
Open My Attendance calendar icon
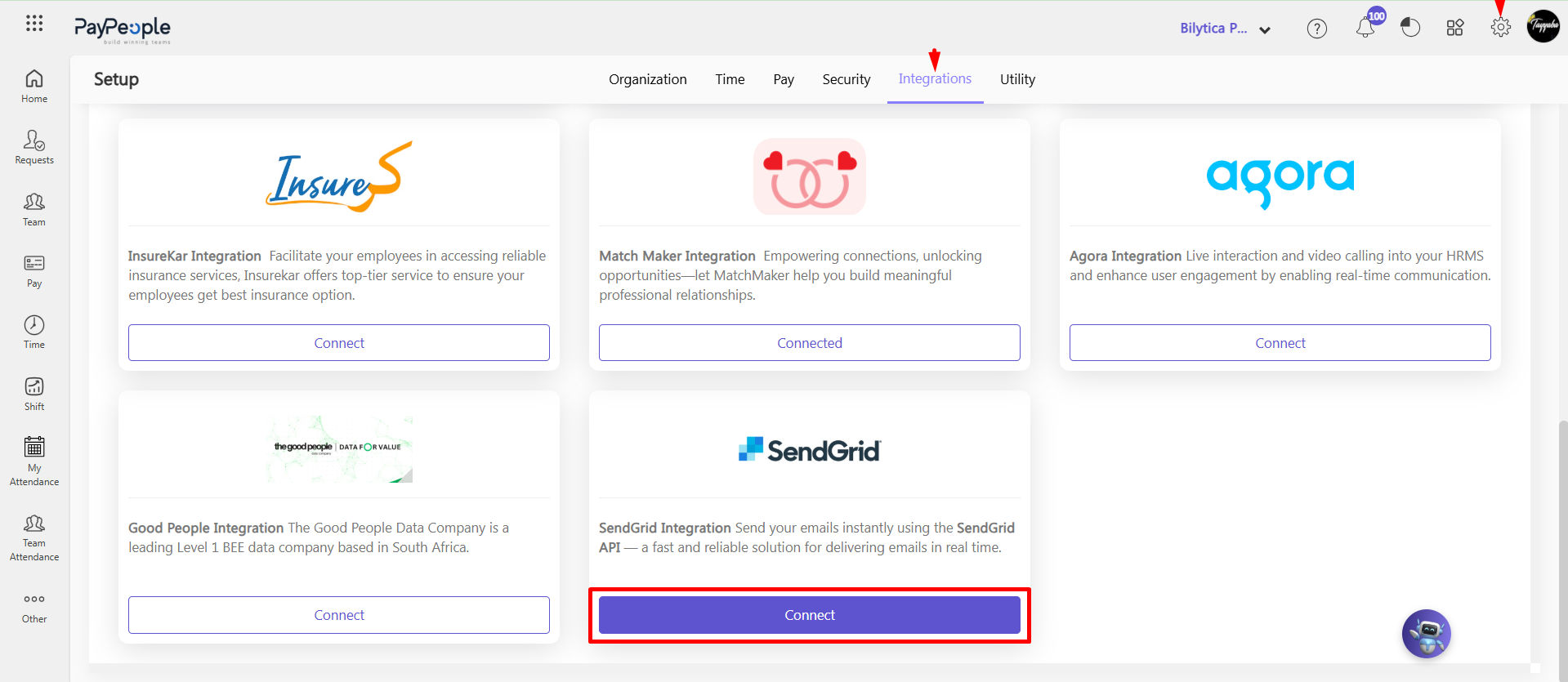pos(34,447)
